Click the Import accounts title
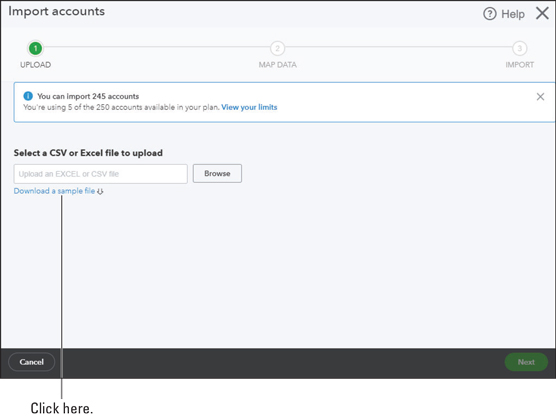This screenshot has height=417, width=556. (57, 11)
